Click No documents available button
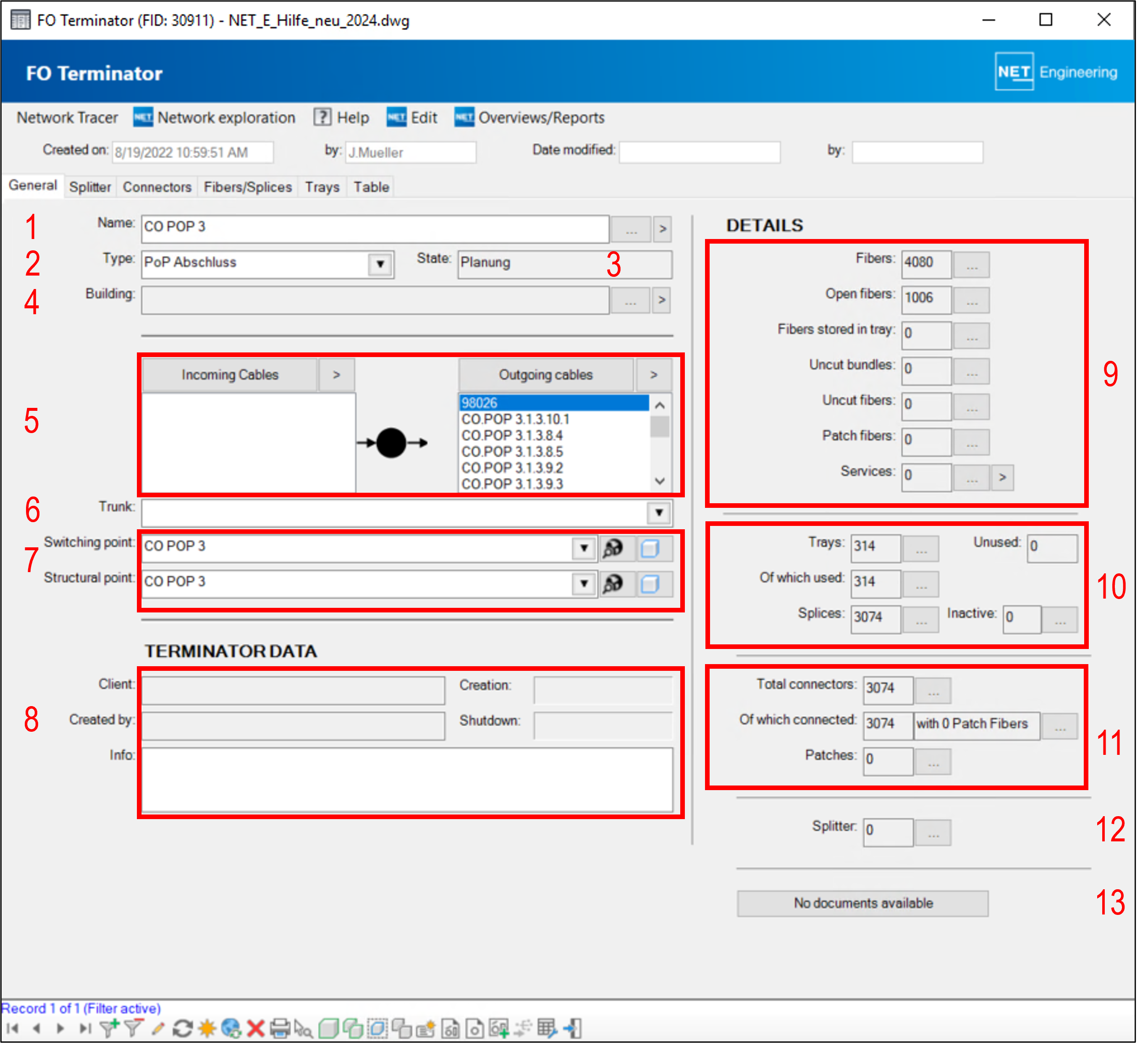 point(862,903)
